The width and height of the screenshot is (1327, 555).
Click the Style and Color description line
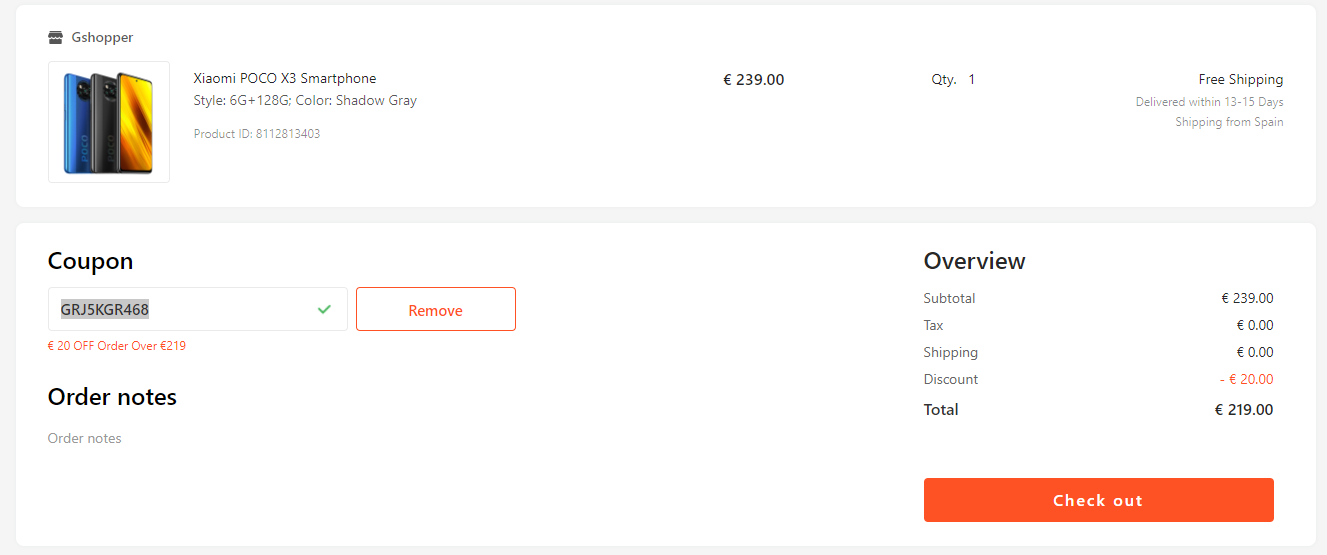(305, 101)
